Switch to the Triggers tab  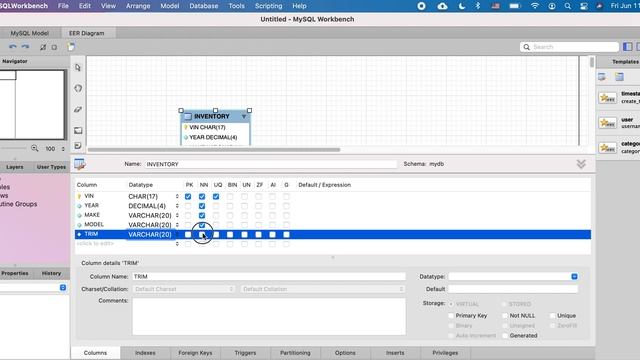[x=245, y=353]
